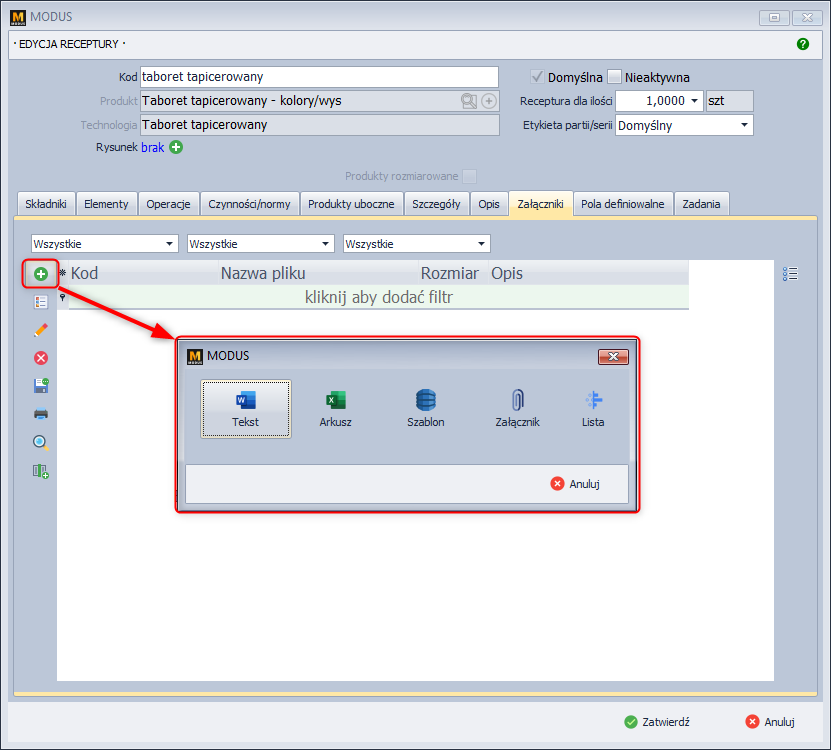Image resolution: width=831 pixels, height=750 pixels.
Task: Click the magnifier preview icon in sidebar
Action: click(41, 442)
